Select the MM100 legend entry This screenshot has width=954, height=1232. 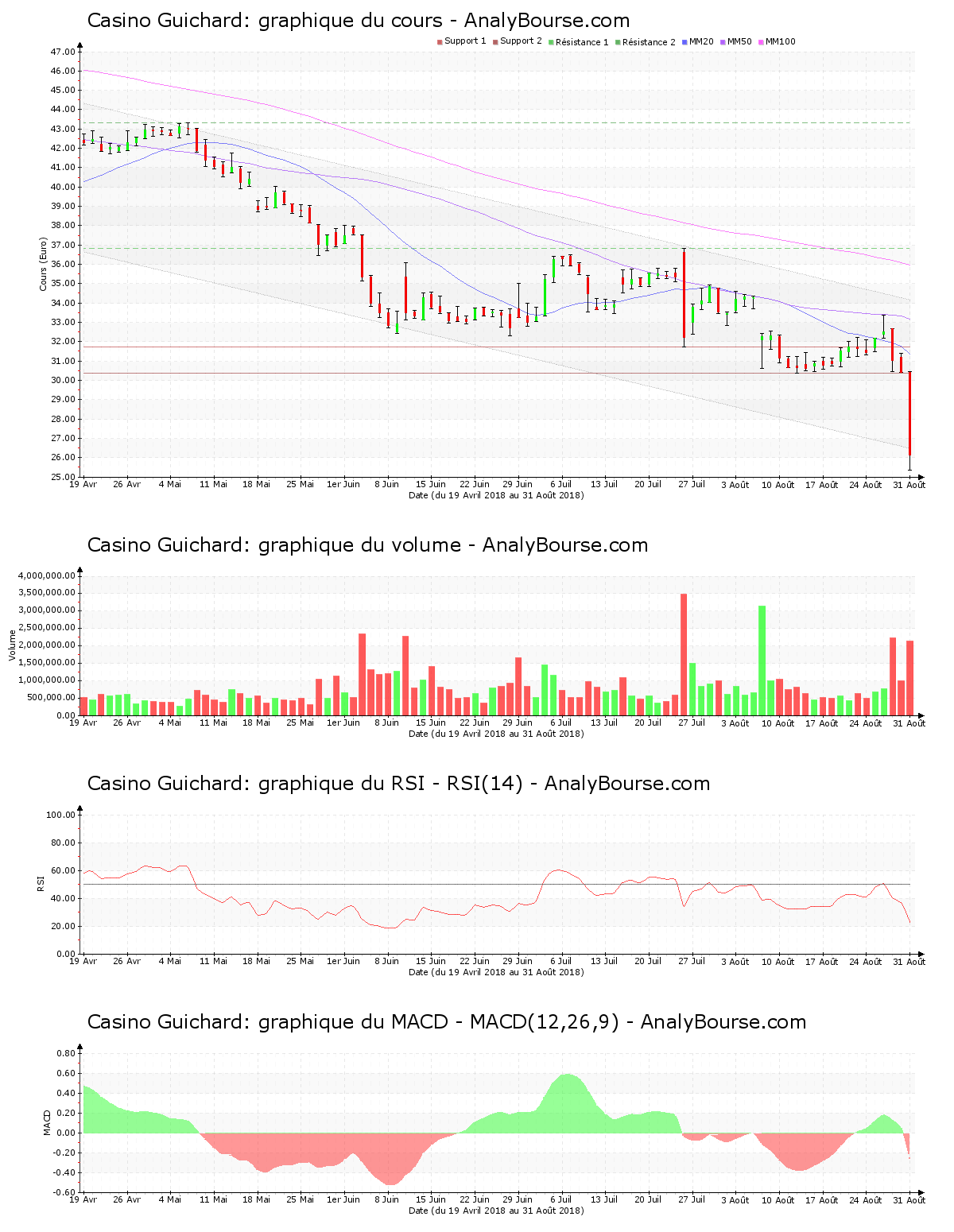(x=777, y=41)
